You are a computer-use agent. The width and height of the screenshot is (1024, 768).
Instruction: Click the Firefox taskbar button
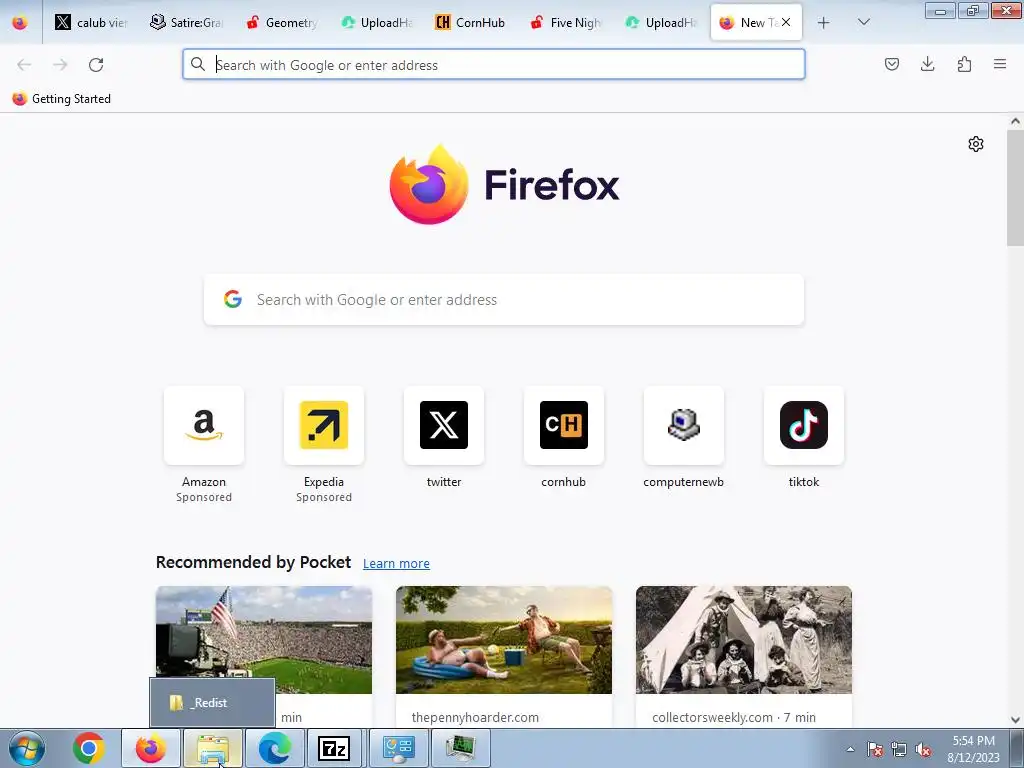[x=151, y=748]
